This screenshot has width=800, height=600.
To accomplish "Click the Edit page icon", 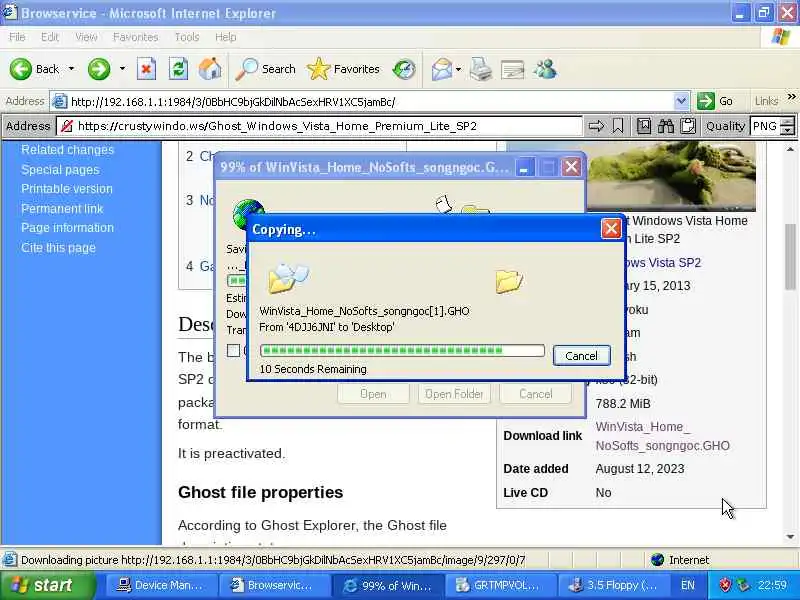I will tap(512, 69).
